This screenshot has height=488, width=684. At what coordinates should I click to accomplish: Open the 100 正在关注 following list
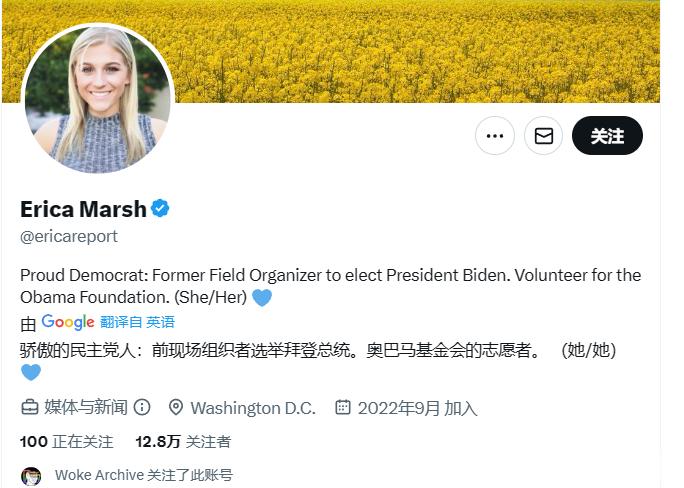point(66,442)
